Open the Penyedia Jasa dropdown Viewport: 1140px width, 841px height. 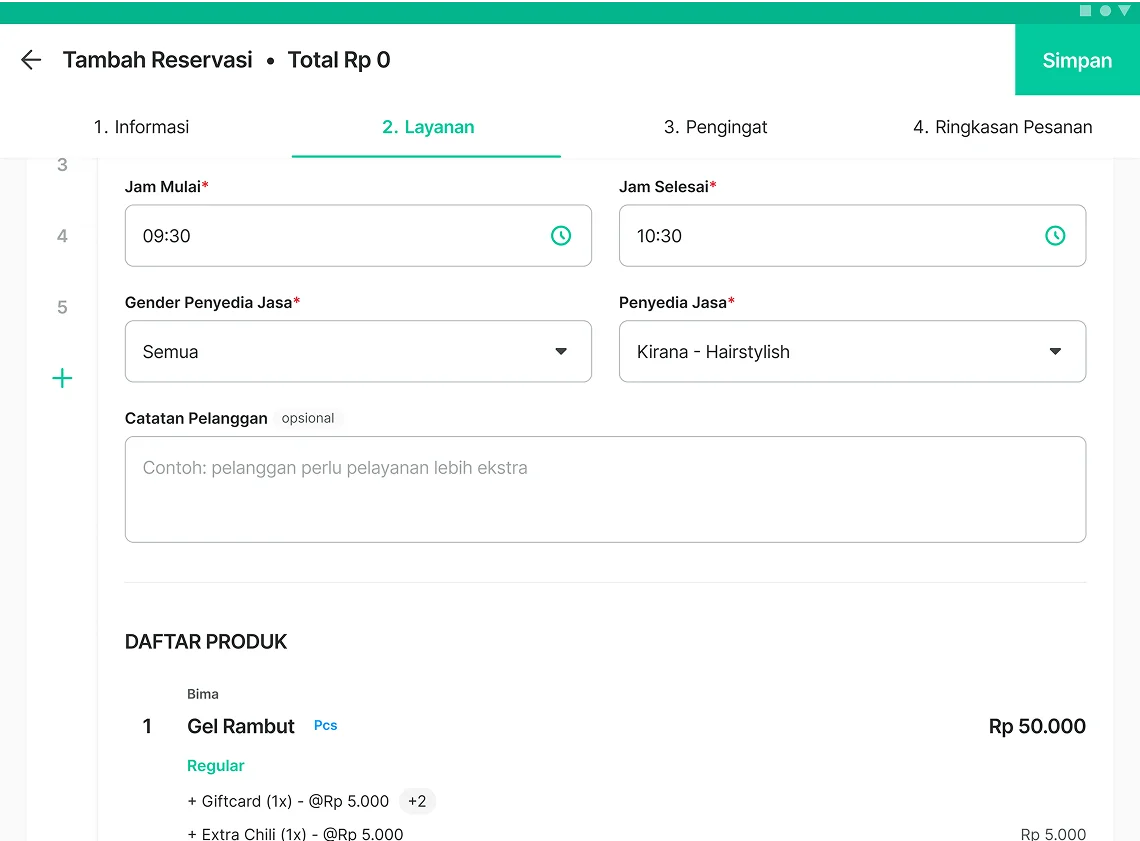point(852,351)
